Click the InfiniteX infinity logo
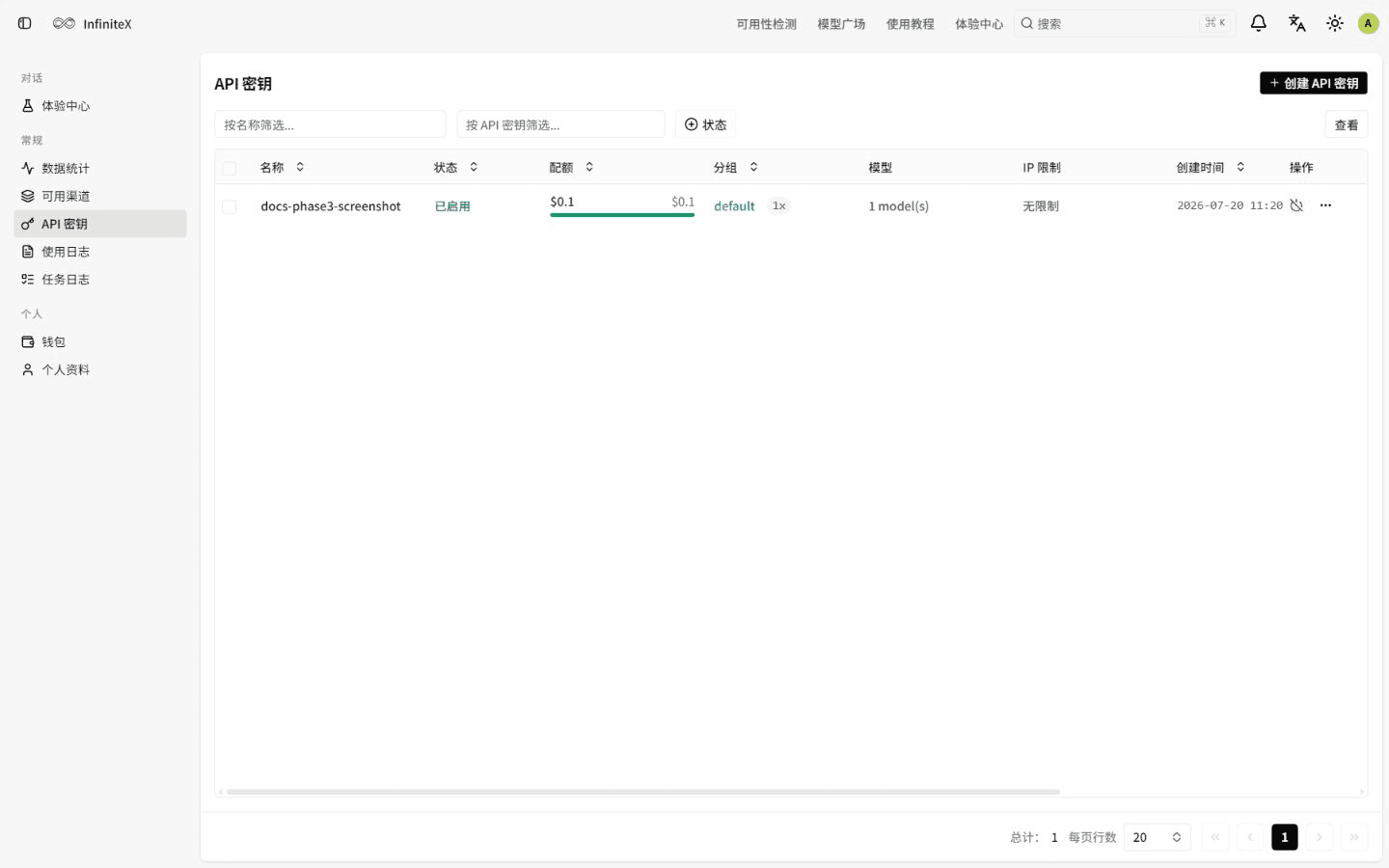 [x=64, y=23]
